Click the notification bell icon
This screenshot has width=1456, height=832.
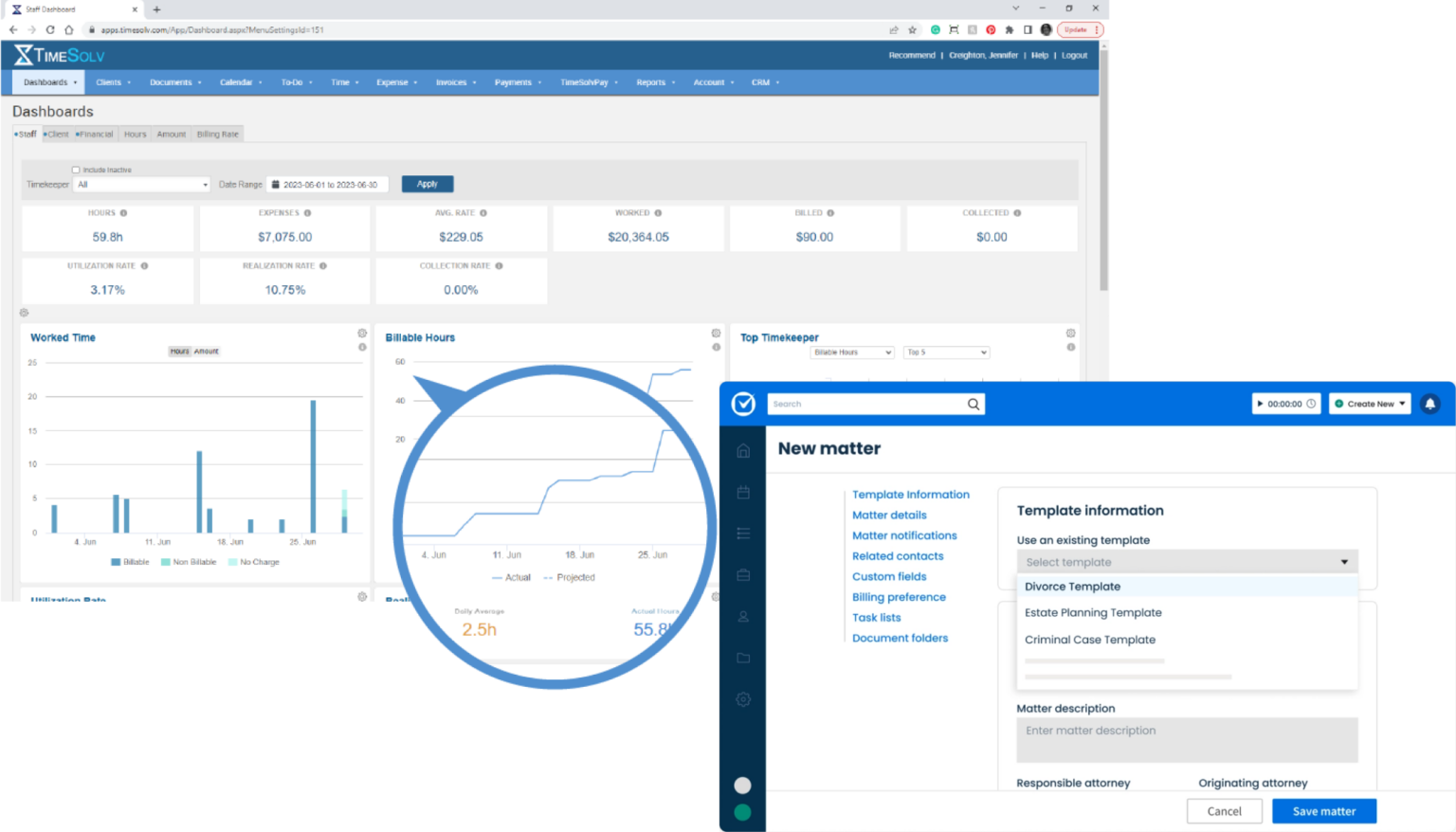pos(1431,403)
